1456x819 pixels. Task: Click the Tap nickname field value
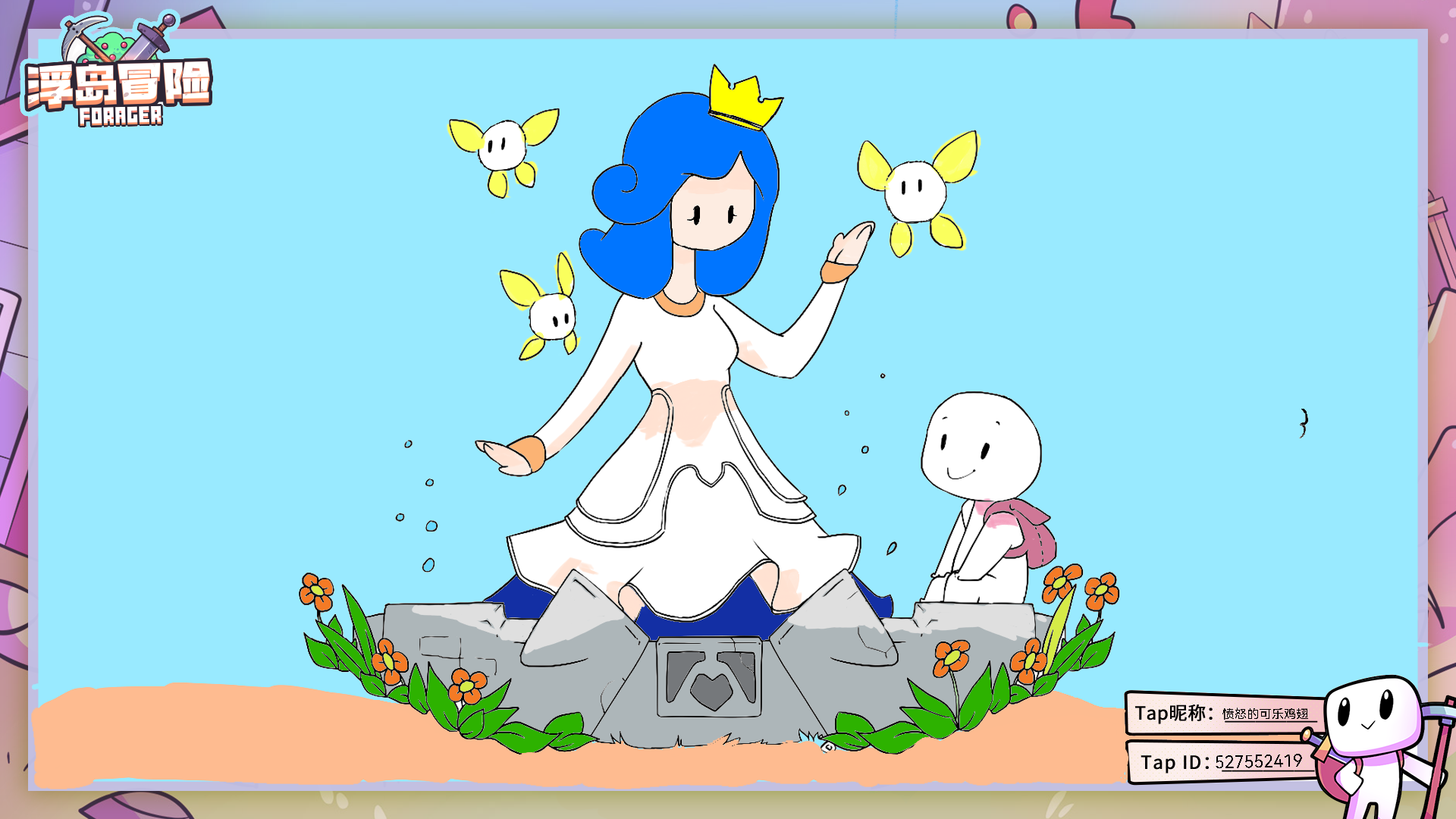coord(1265,714)
